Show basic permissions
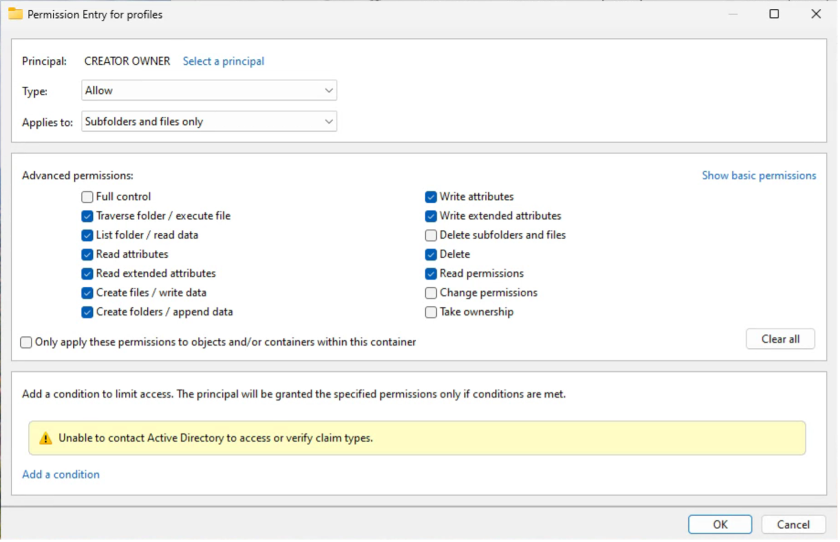 click(758, 176)
